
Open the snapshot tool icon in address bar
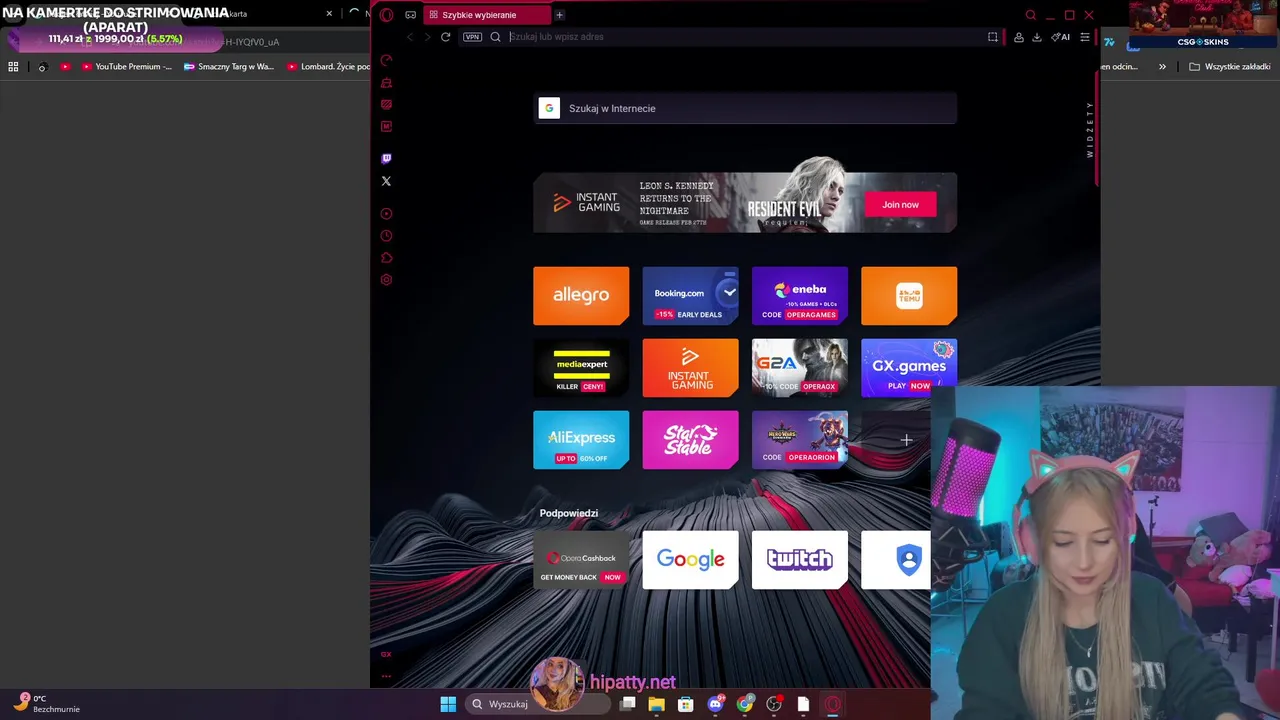click(992, 37)
